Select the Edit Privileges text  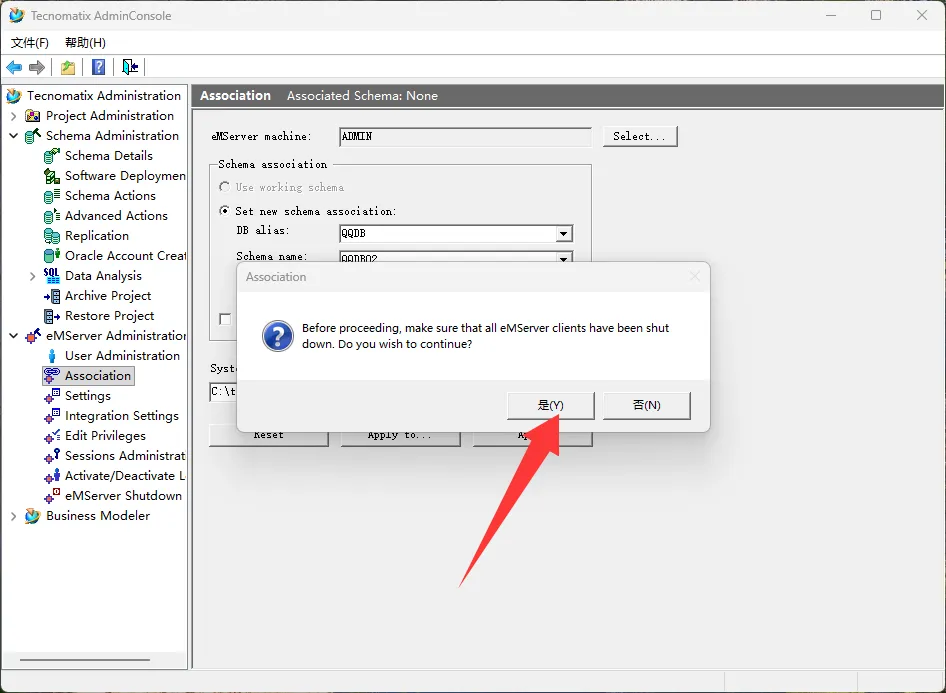pos(105,435)
